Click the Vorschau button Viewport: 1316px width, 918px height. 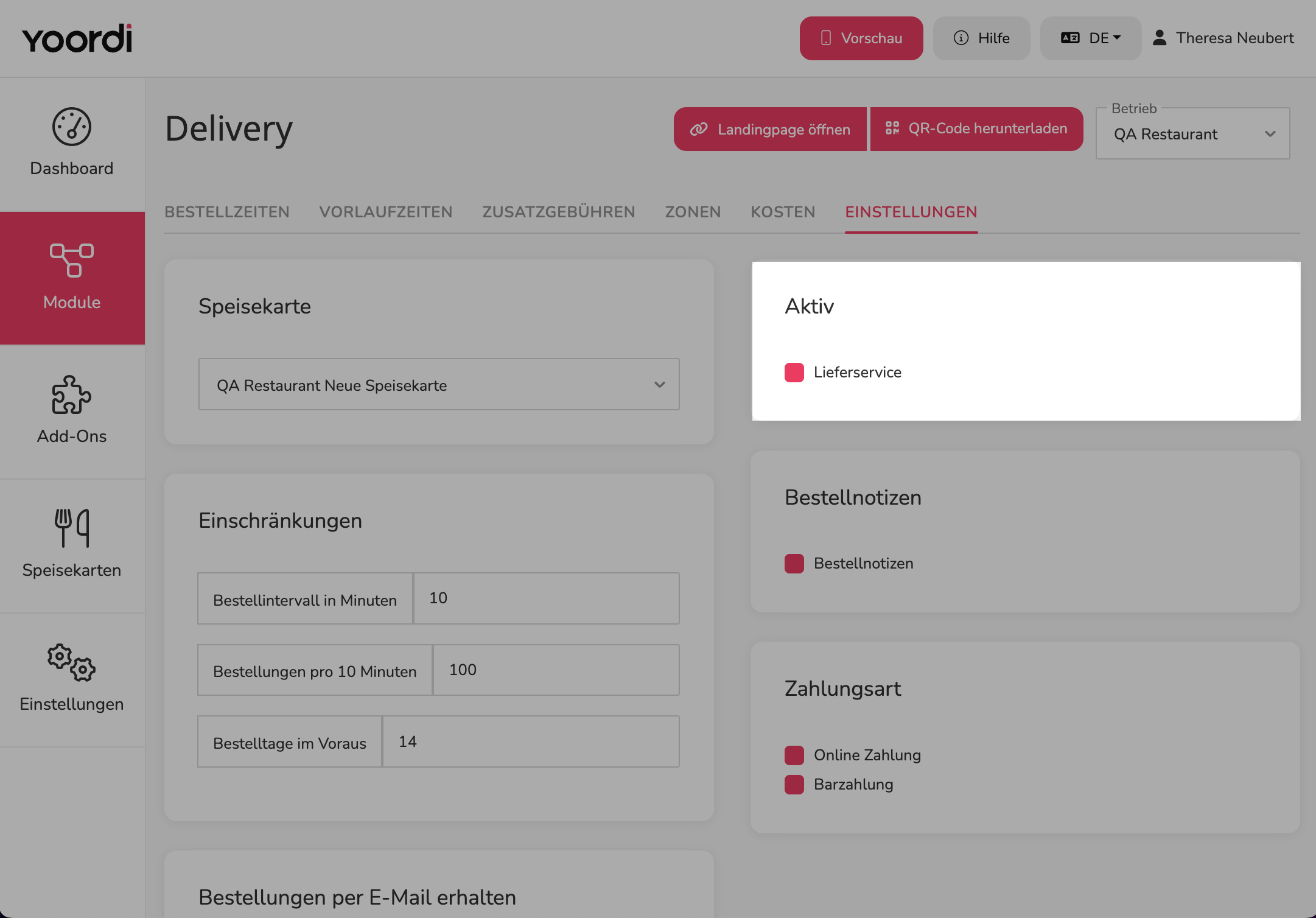861,38
